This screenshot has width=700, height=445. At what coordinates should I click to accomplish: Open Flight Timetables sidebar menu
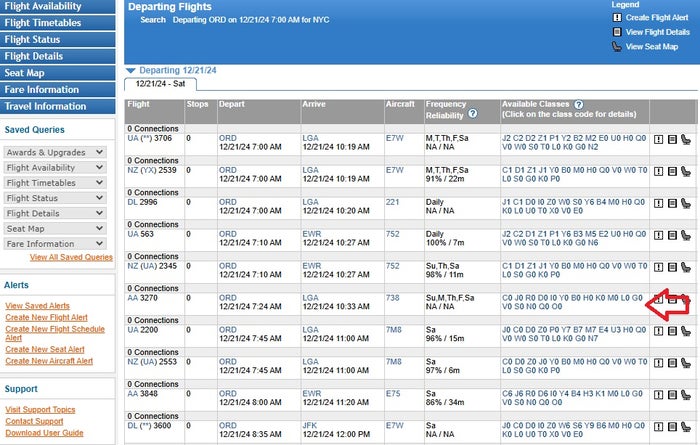[58, 23]
